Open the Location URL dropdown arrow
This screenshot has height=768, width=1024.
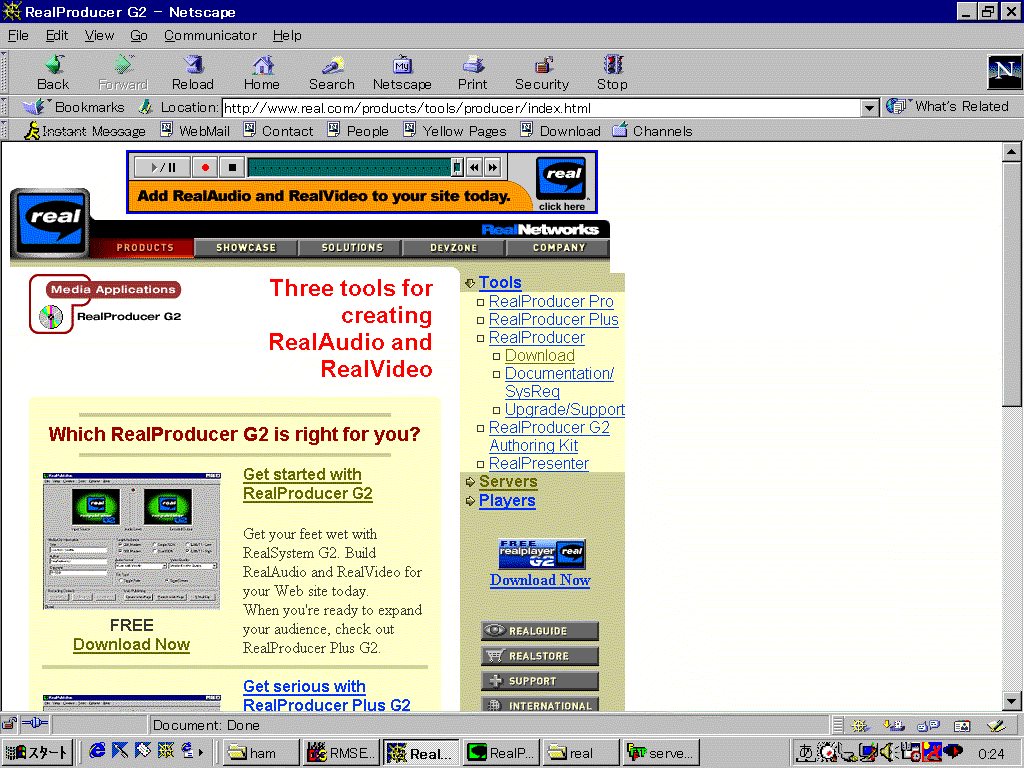[869, 108]
